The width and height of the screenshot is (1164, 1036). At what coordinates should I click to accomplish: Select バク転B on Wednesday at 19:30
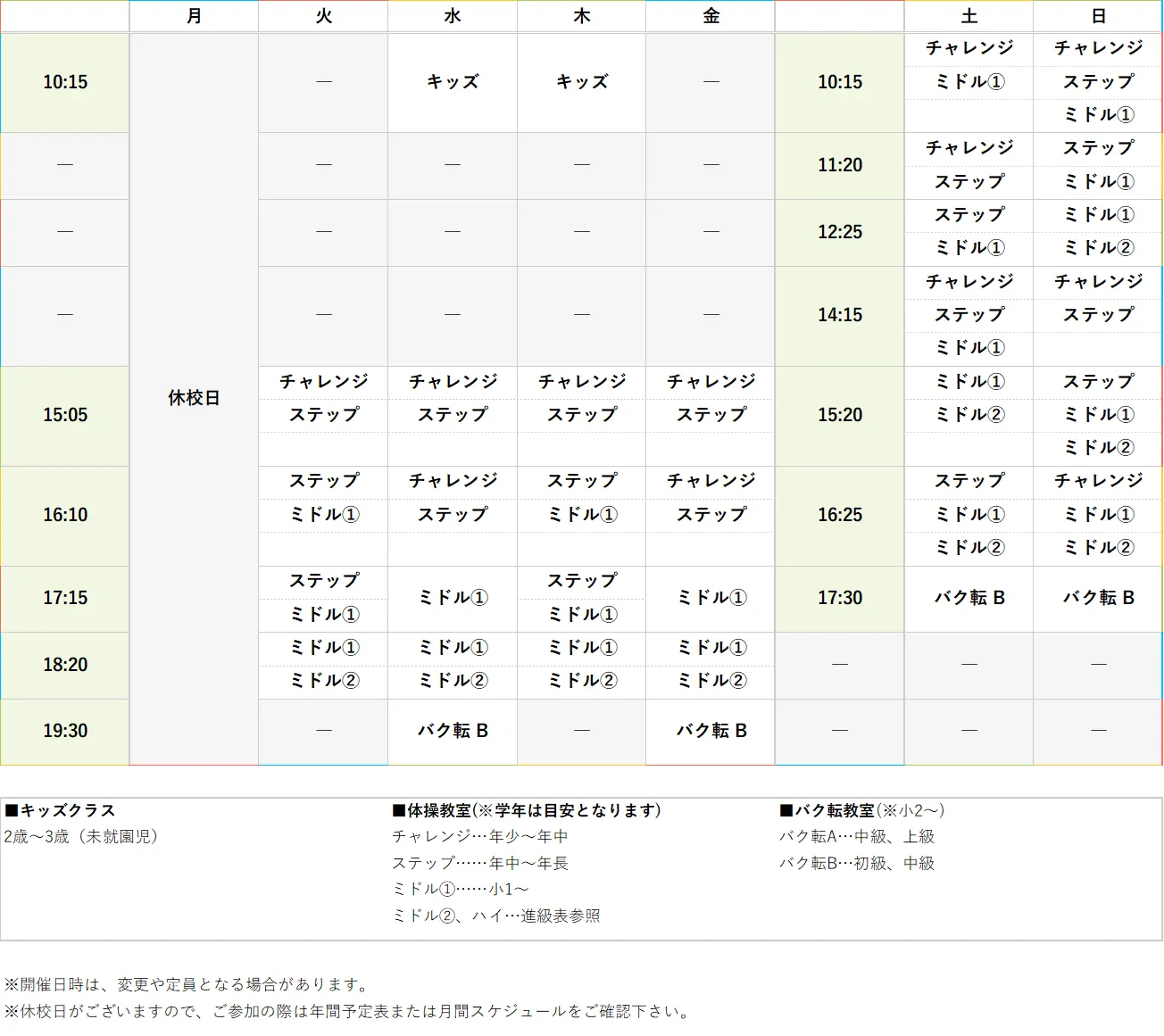(x=452, y=731)
